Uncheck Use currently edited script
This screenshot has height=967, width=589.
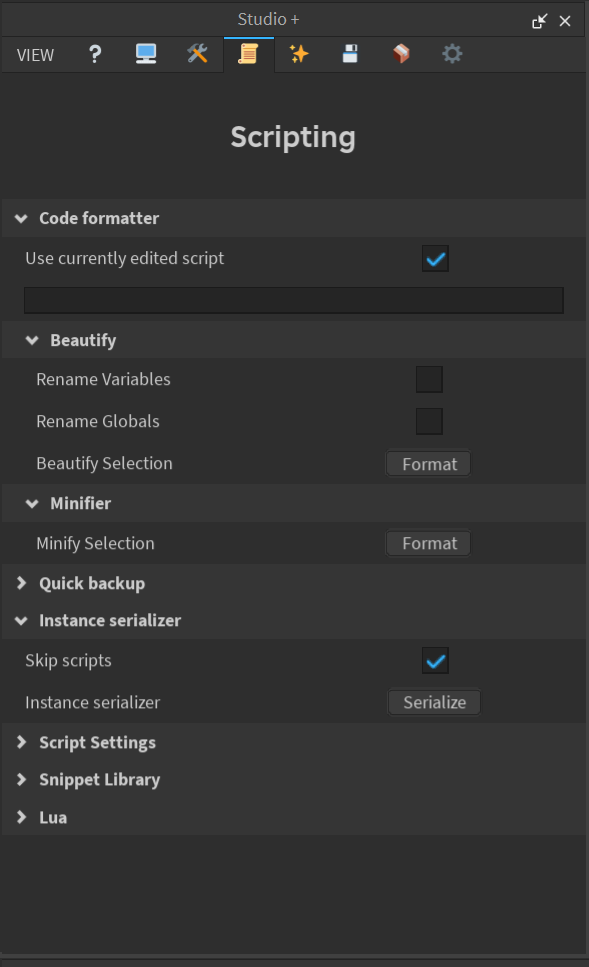click(435, 258)
